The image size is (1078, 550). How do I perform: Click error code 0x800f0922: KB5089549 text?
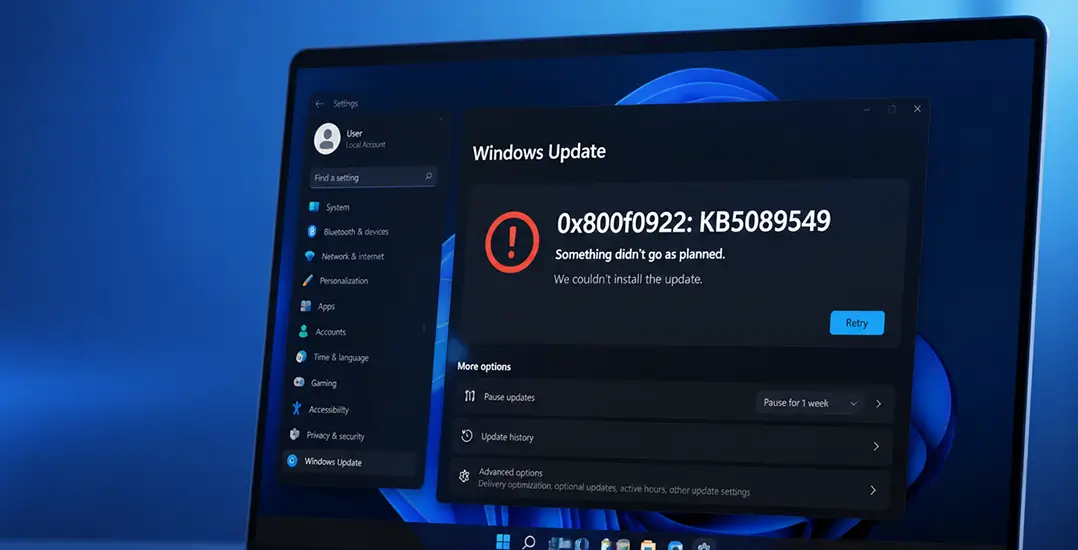694,222
